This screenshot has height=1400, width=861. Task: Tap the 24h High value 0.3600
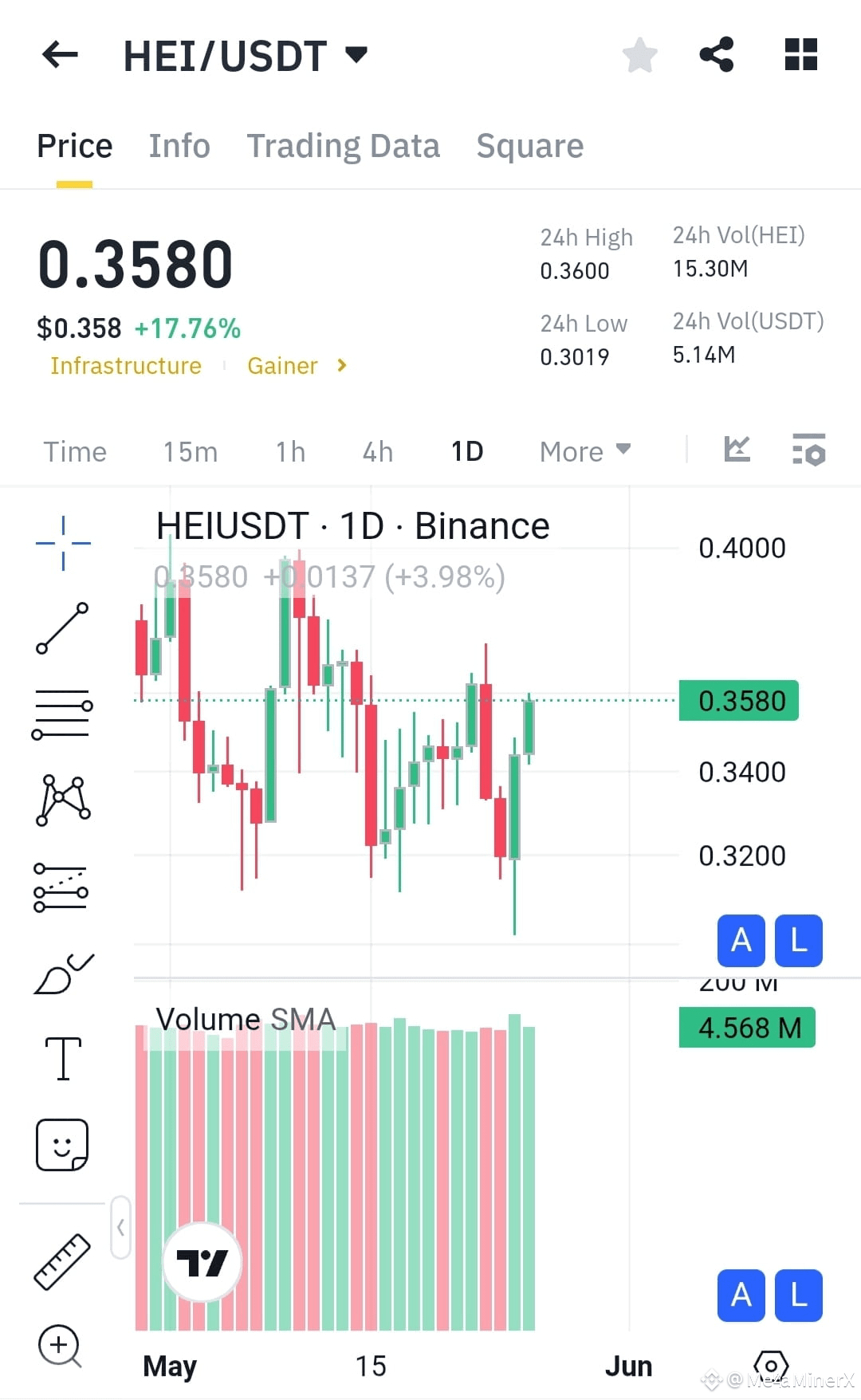[575, 271]
